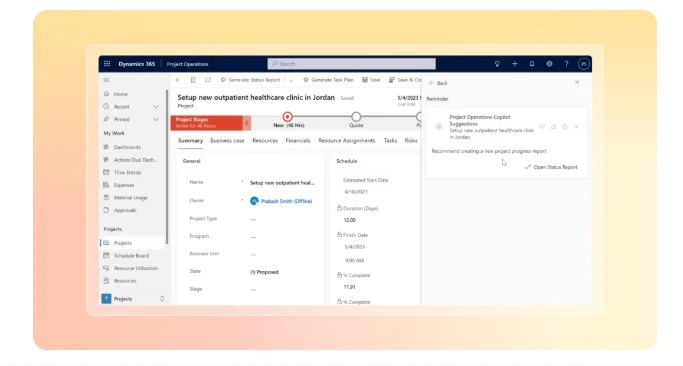Switch to the Business case tab
683x366 pixels.
227,141
